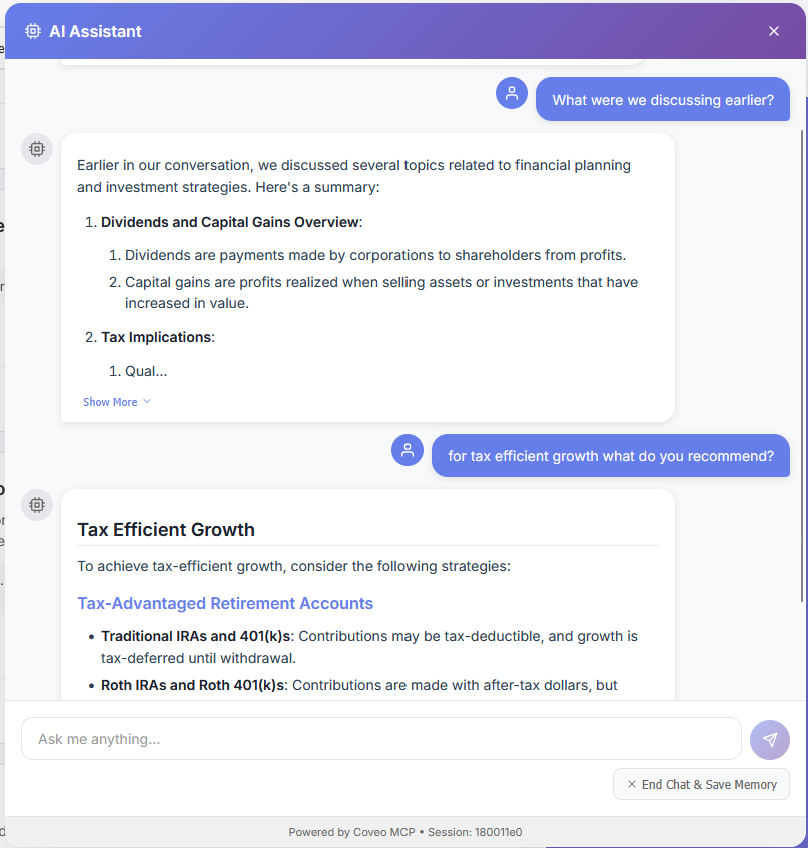
Task: Click the Show More chevron arrow
Action: pyautogui.click(x=145, y=401)
